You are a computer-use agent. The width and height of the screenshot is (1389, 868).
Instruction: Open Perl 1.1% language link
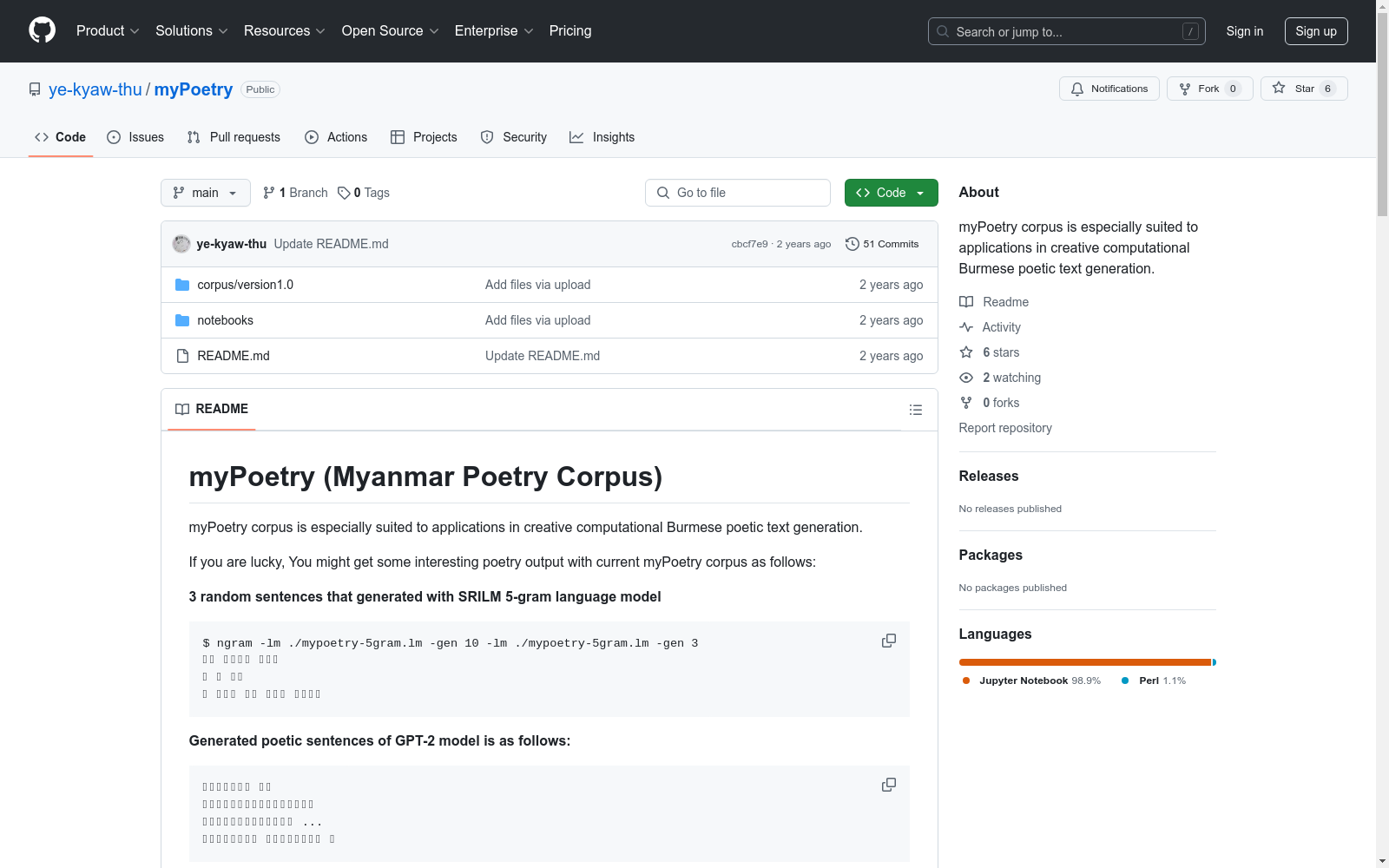(1154, 681)
